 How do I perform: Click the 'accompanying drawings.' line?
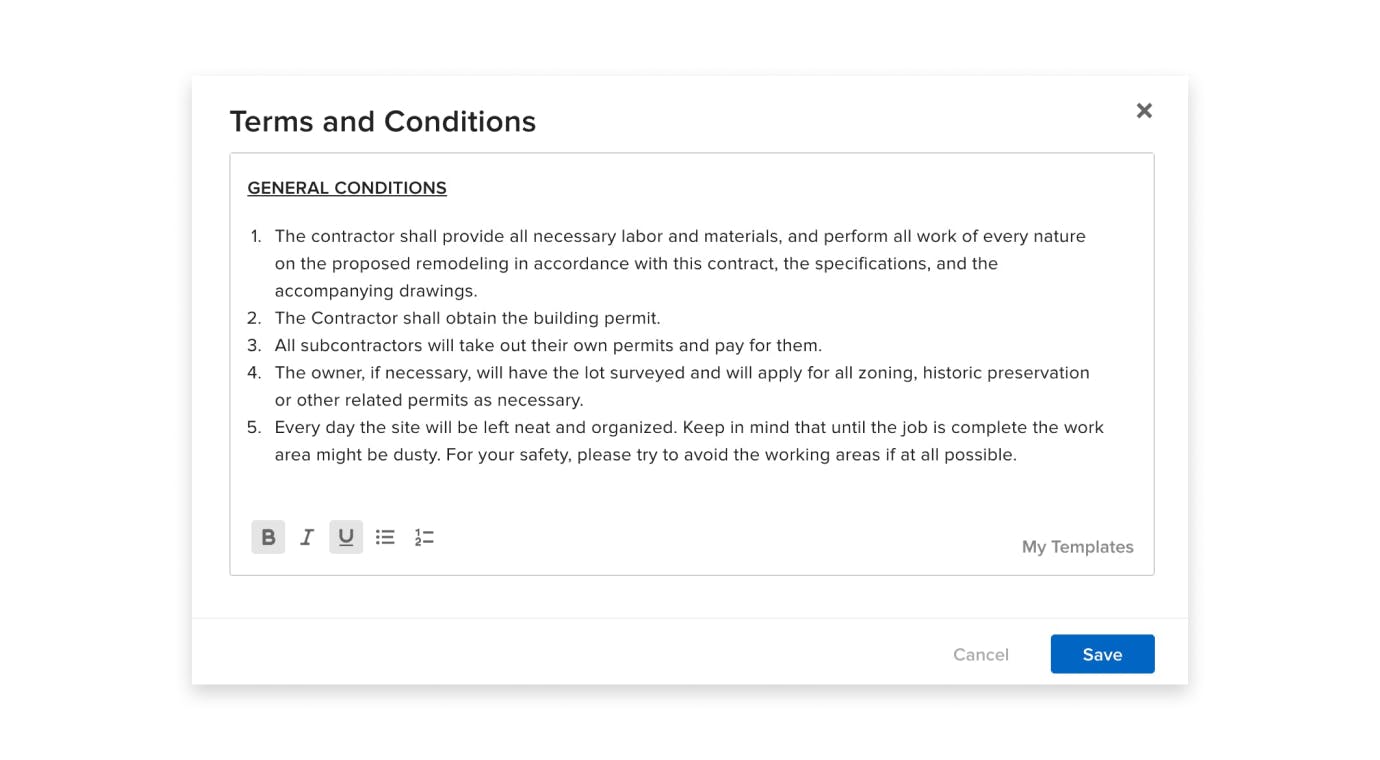coord(376,291)
